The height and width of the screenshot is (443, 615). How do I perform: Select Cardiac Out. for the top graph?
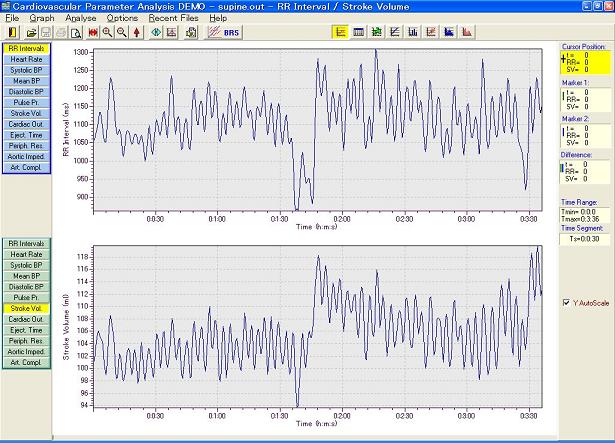coord(26,124)
